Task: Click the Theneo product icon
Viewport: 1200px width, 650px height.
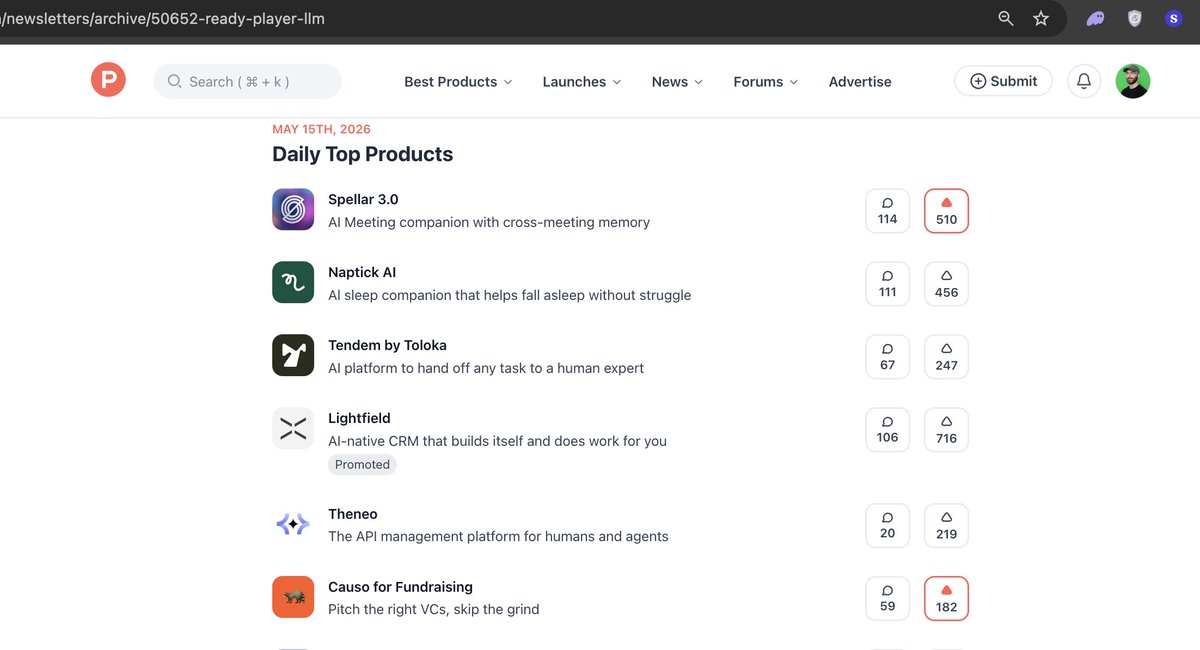Action: click(x=293, y=524)
